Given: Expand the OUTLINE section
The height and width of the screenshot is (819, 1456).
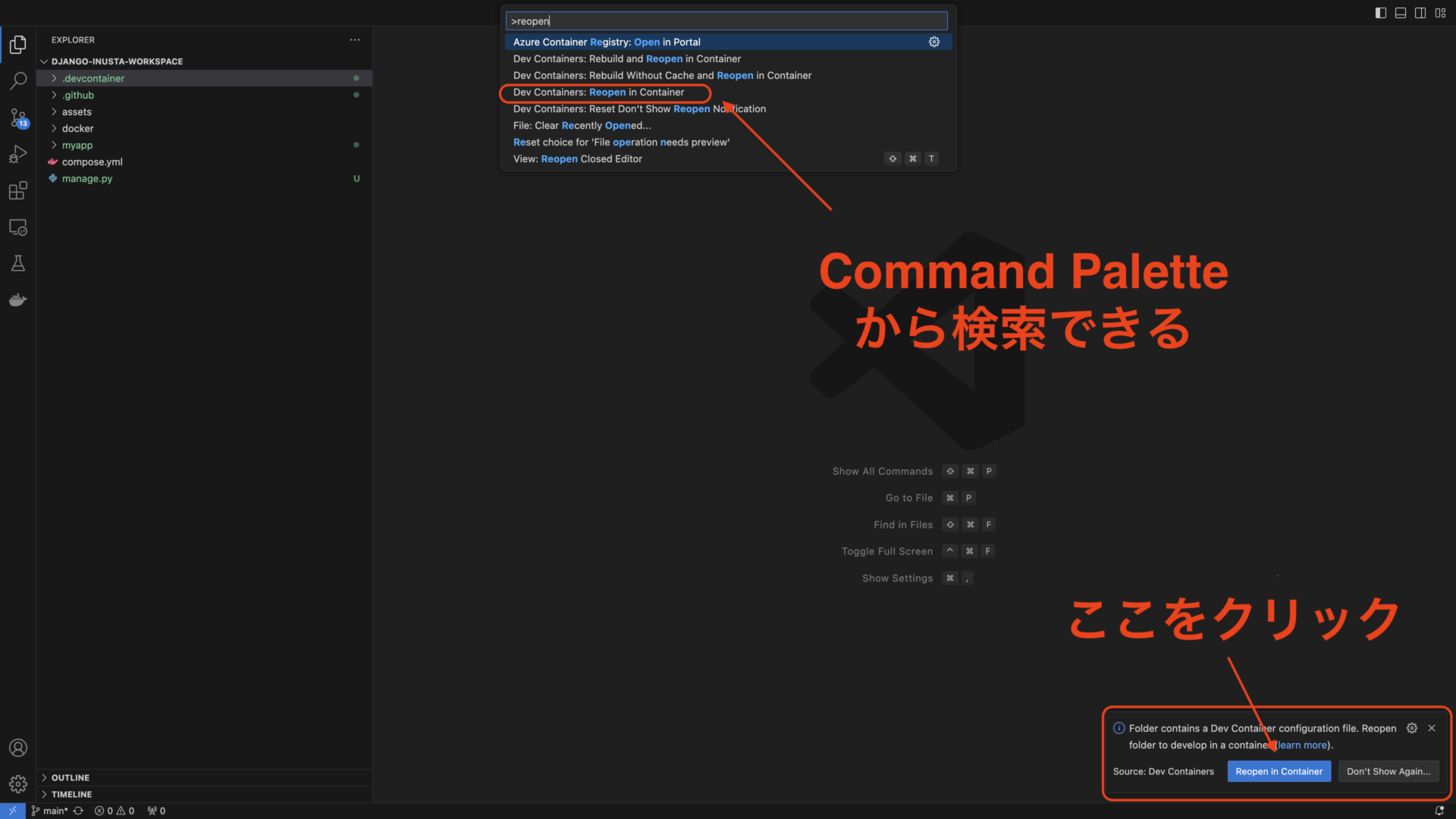Looking at the screenshot, I should pos(204,777).
